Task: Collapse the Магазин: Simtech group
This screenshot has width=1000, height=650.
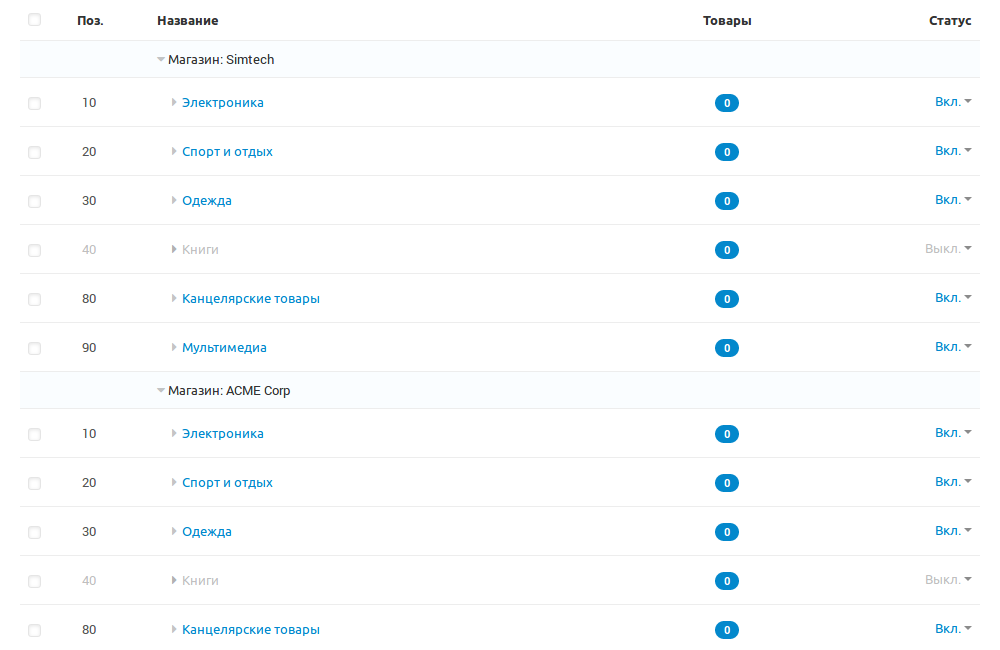Action: [x=161, y=60]
